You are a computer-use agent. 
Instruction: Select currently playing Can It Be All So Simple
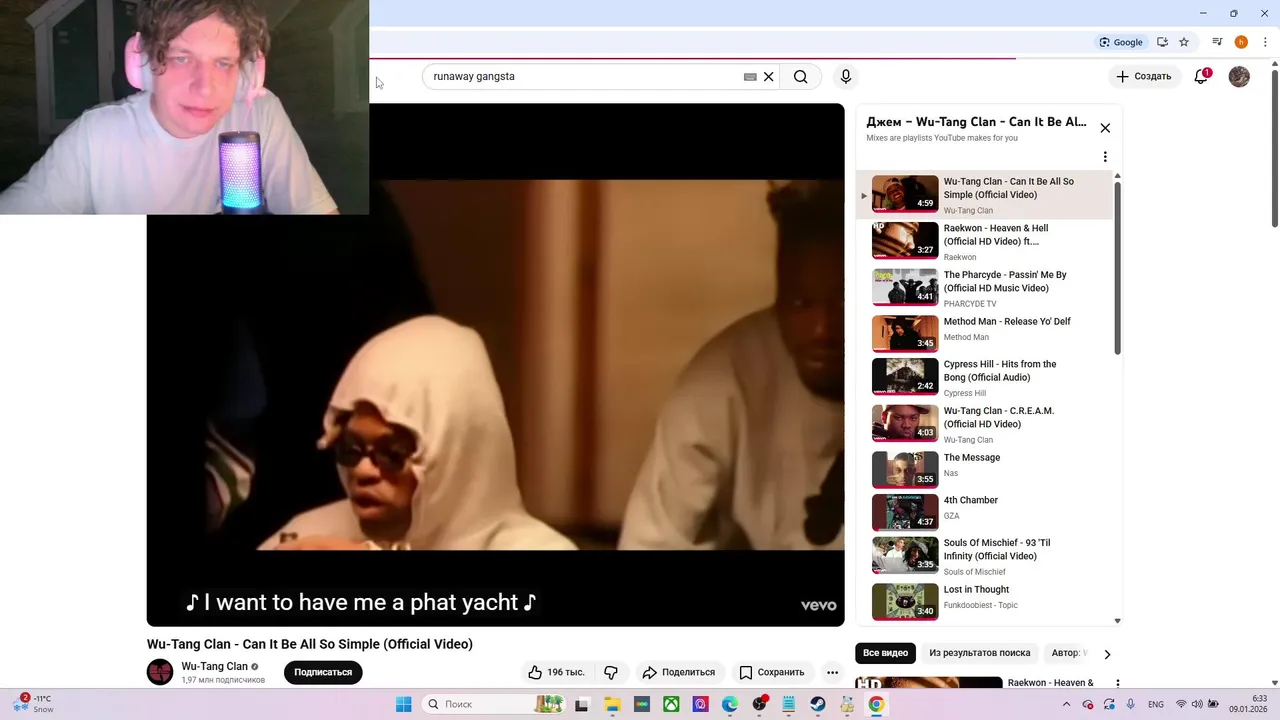pyautogui.click(x=985, y=195)
